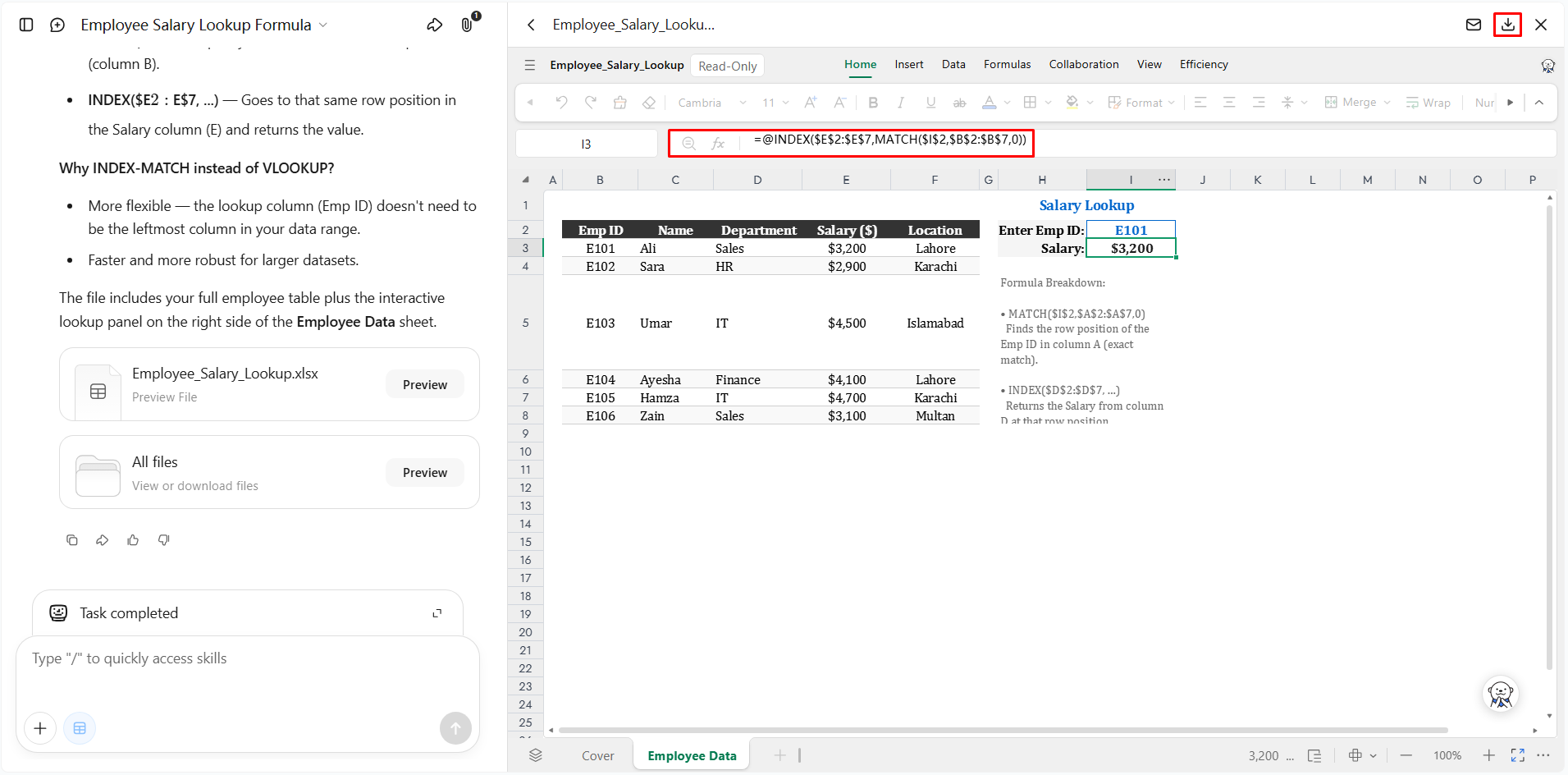
Task: Click Preview for All files
Action: point(425,472)
